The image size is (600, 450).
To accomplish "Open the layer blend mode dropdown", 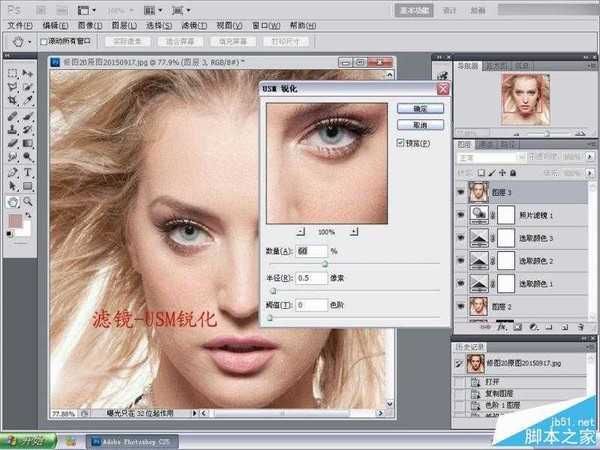I will pos(490,157).
